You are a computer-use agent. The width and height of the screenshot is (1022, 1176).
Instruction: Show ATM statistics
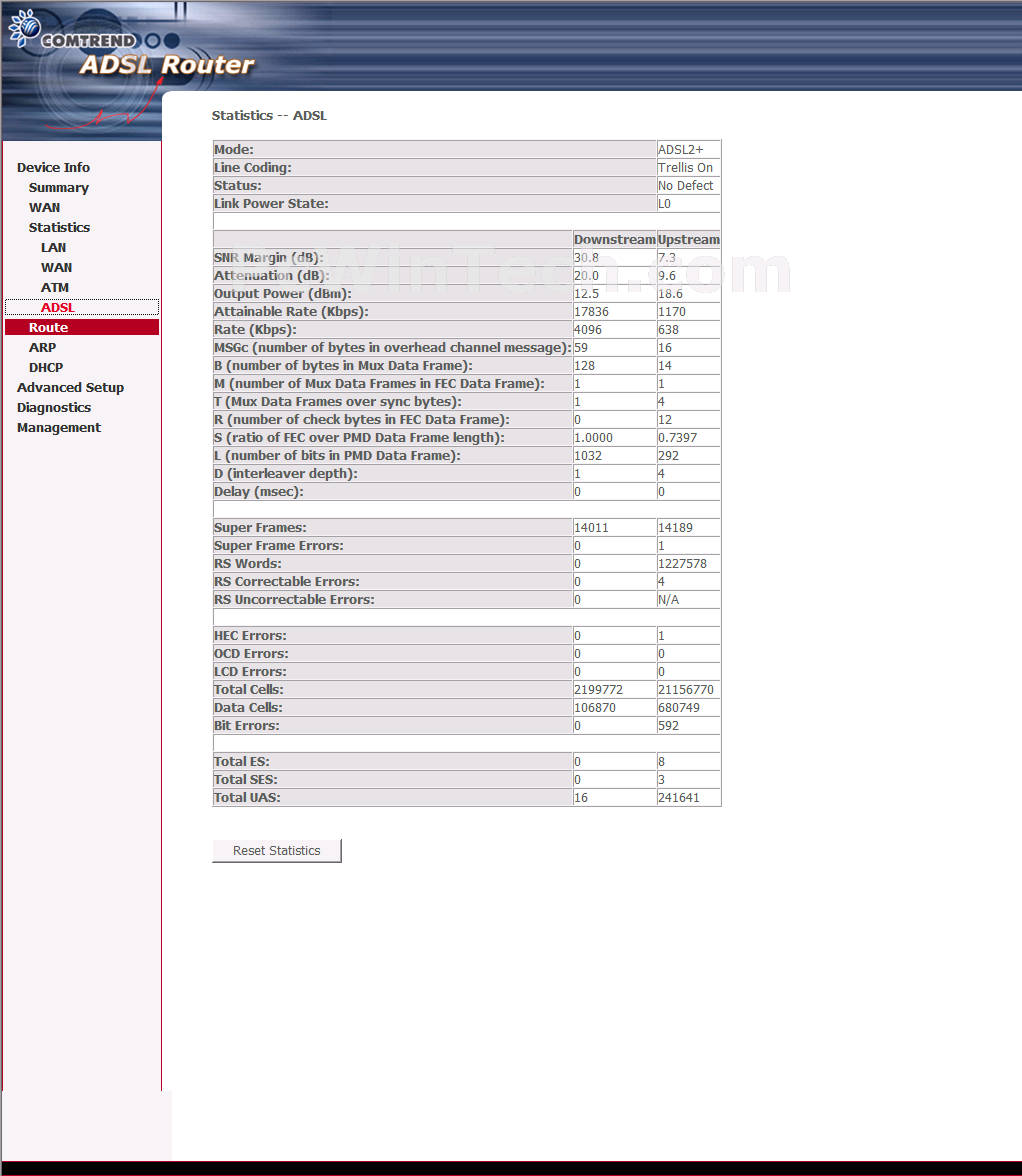click(55, 287)
